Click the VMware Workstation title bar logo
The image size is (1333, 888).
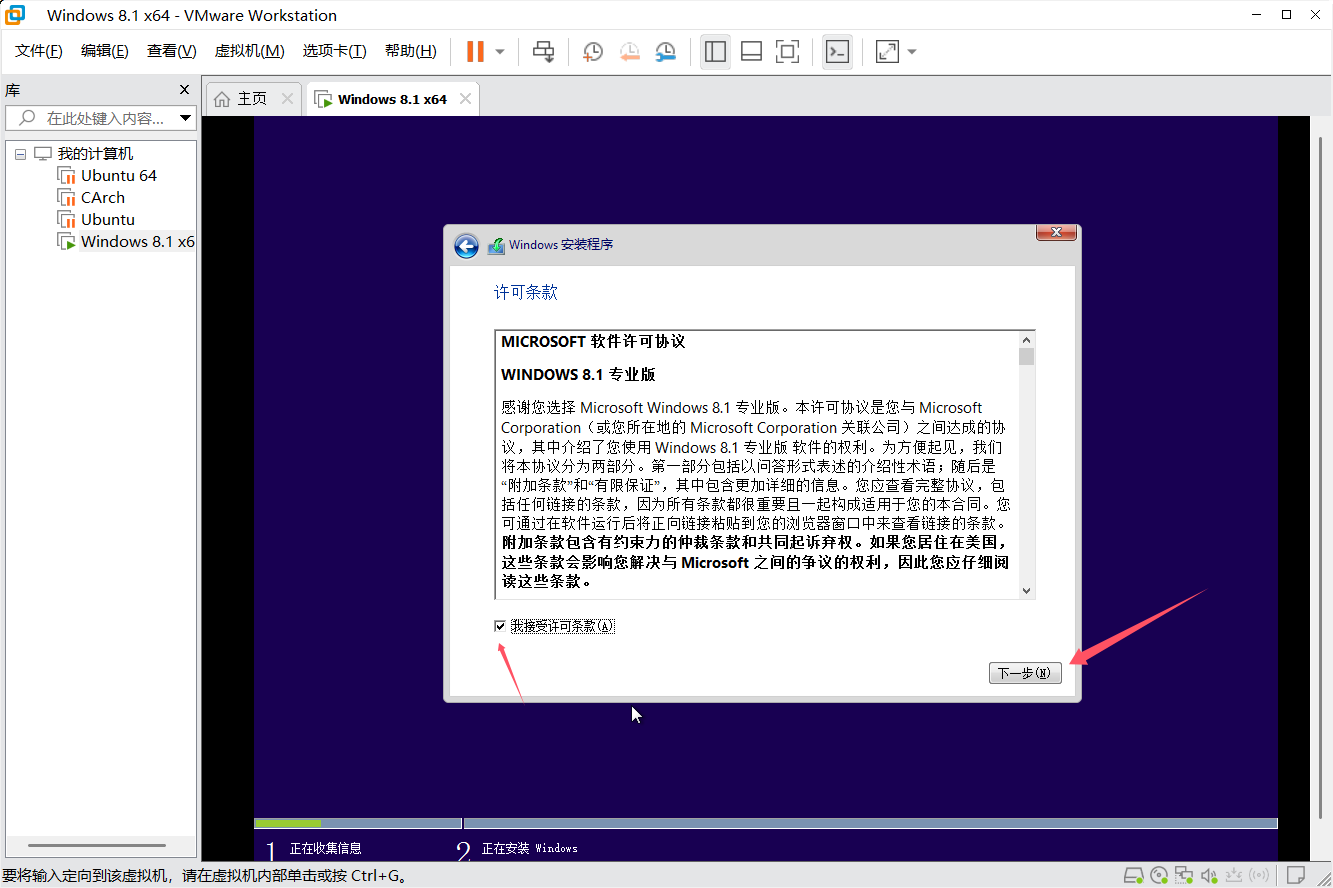click(14, 15)
